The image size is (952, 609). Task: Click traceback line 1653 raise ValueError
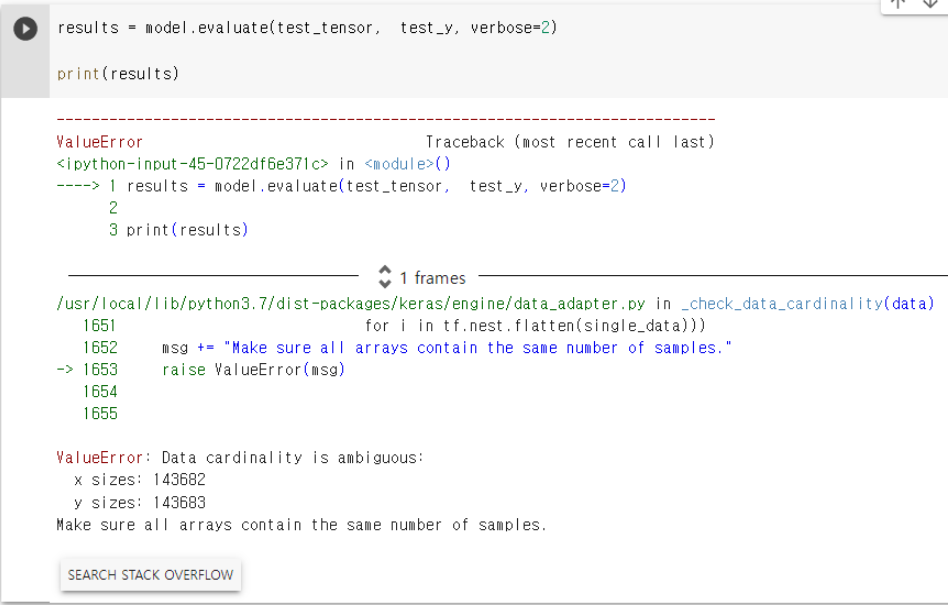click(x=253, y=370)
